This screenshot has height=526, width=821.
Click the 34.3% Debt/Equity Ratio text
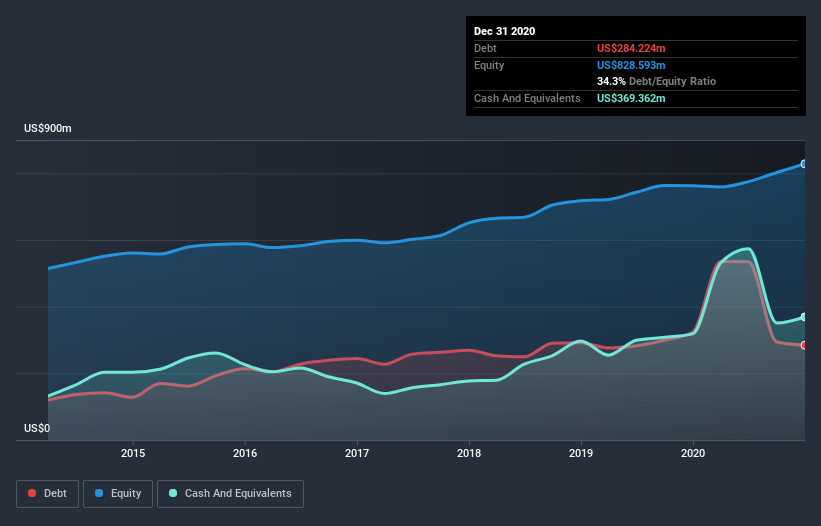pyautogui.click(x=656, y=81)
